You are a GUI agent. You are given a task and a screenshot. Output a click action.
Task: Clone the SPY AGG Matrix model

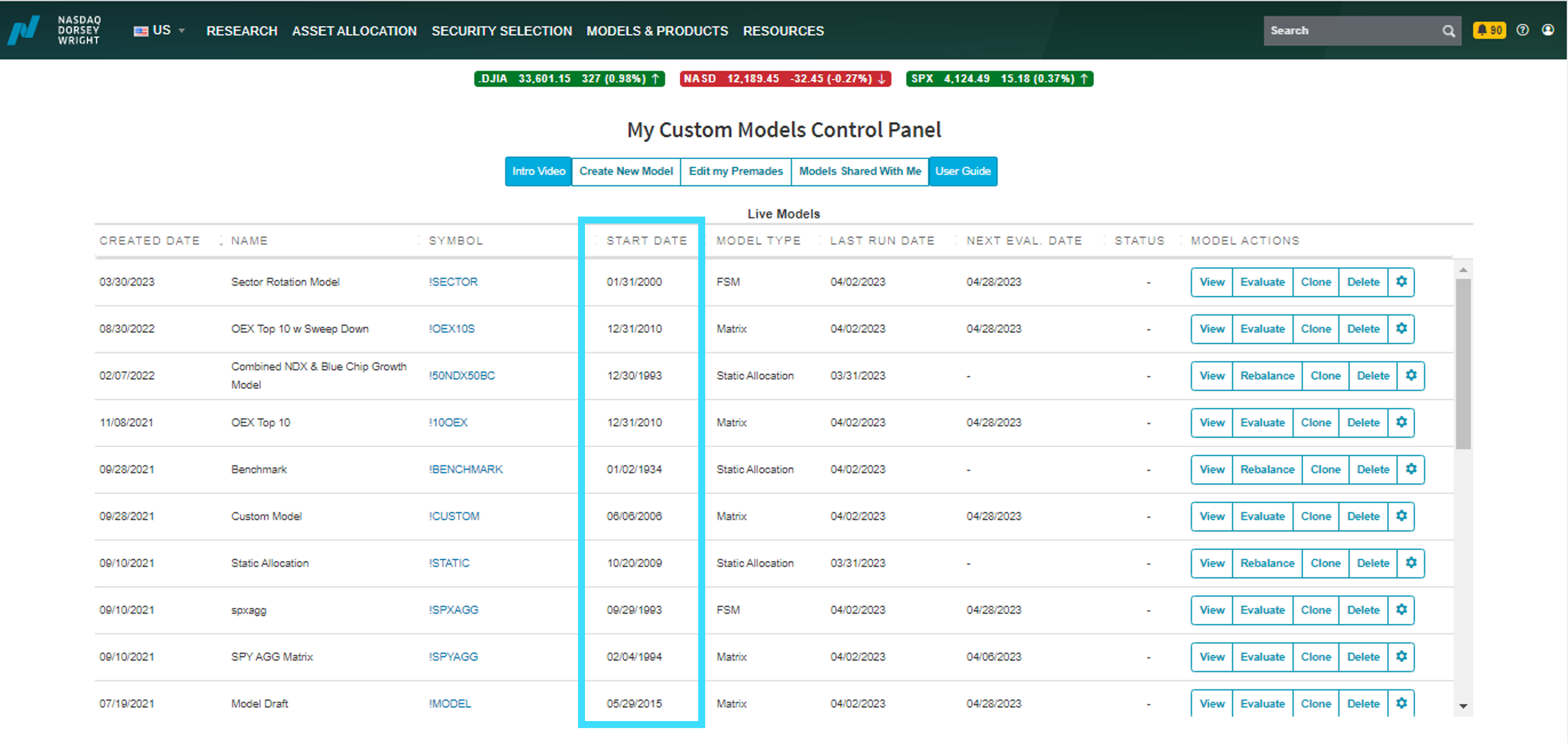tap(1315, 657)
